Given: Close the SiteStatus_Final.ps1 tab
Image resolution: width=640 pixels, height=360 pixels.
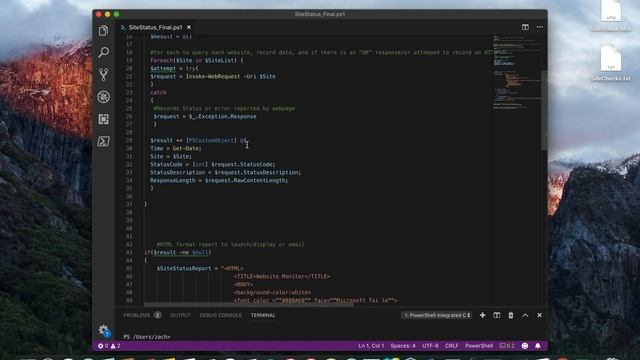Looking at the screenshot, I should pos(189,27).
